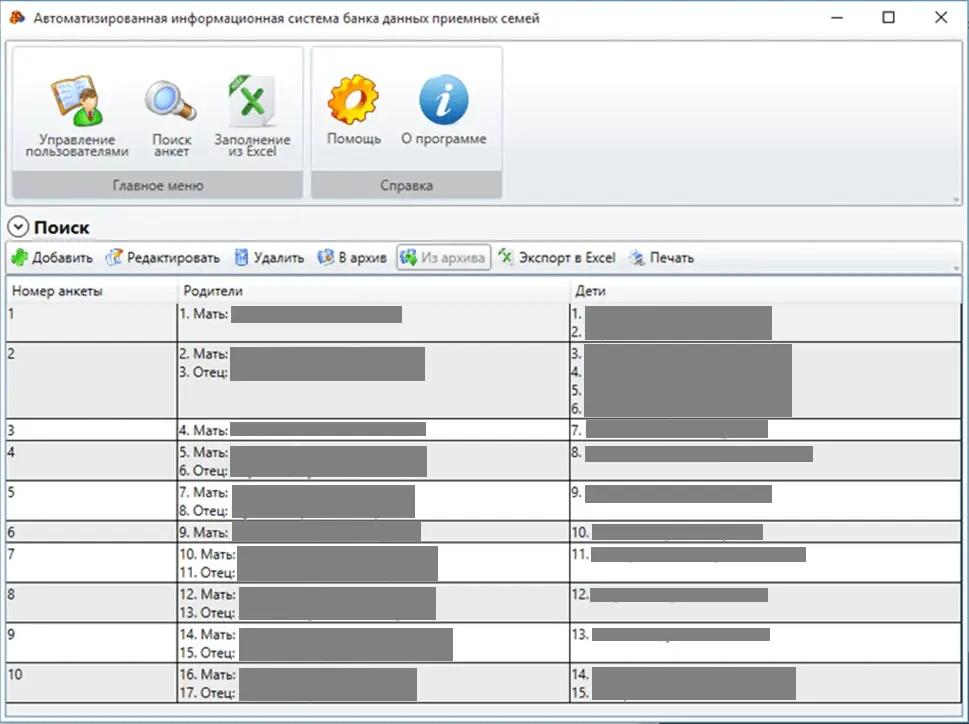This screenshot has width=969, height=724.
Task: Select the row with анкета number 10
Action: point(483,683)
